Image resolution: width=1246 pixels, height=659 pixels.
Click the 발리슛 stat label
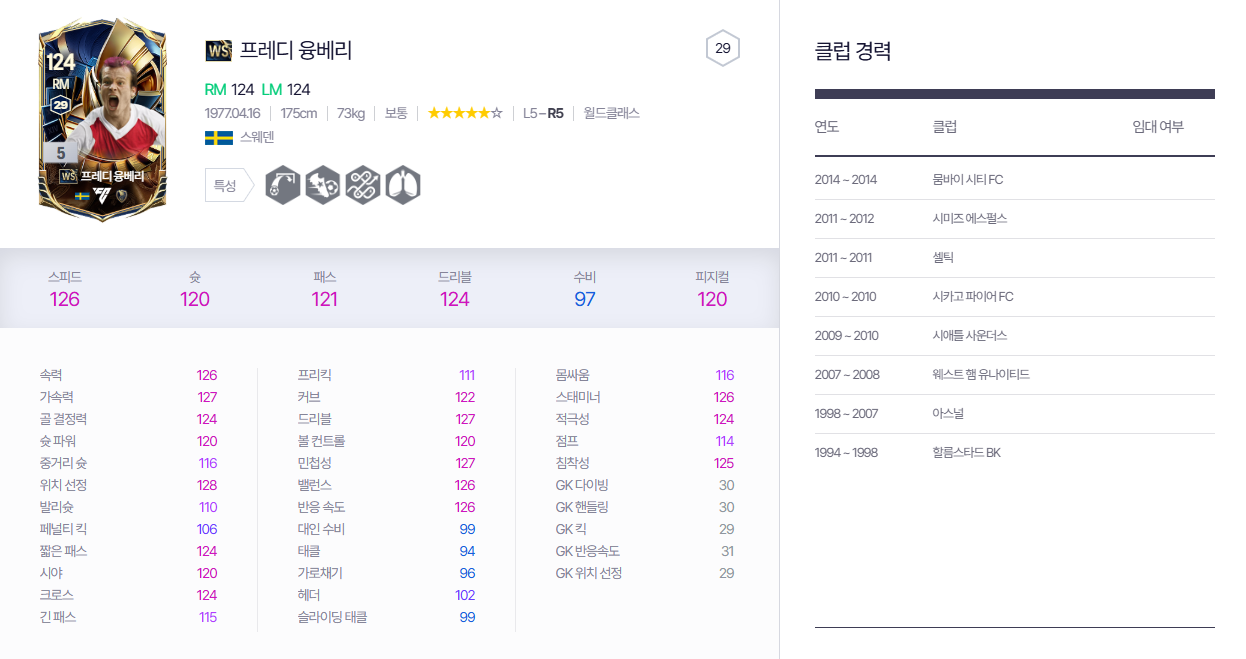(55, 507)
